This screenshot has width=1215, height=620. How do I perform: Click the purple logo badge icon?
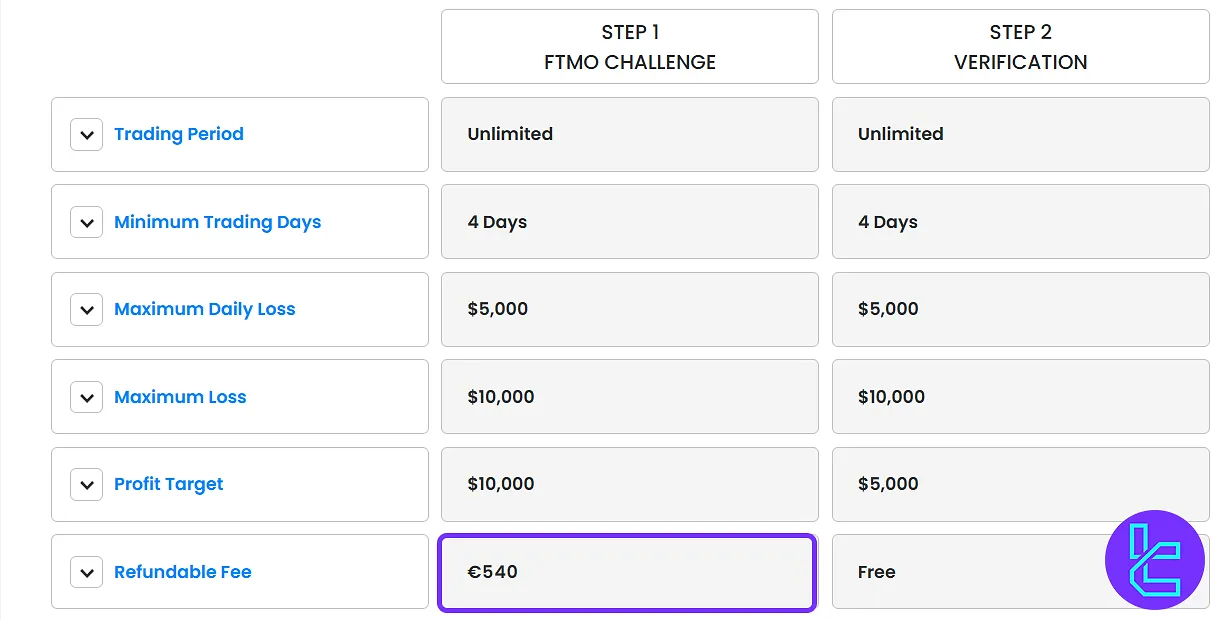[1154, 560]
